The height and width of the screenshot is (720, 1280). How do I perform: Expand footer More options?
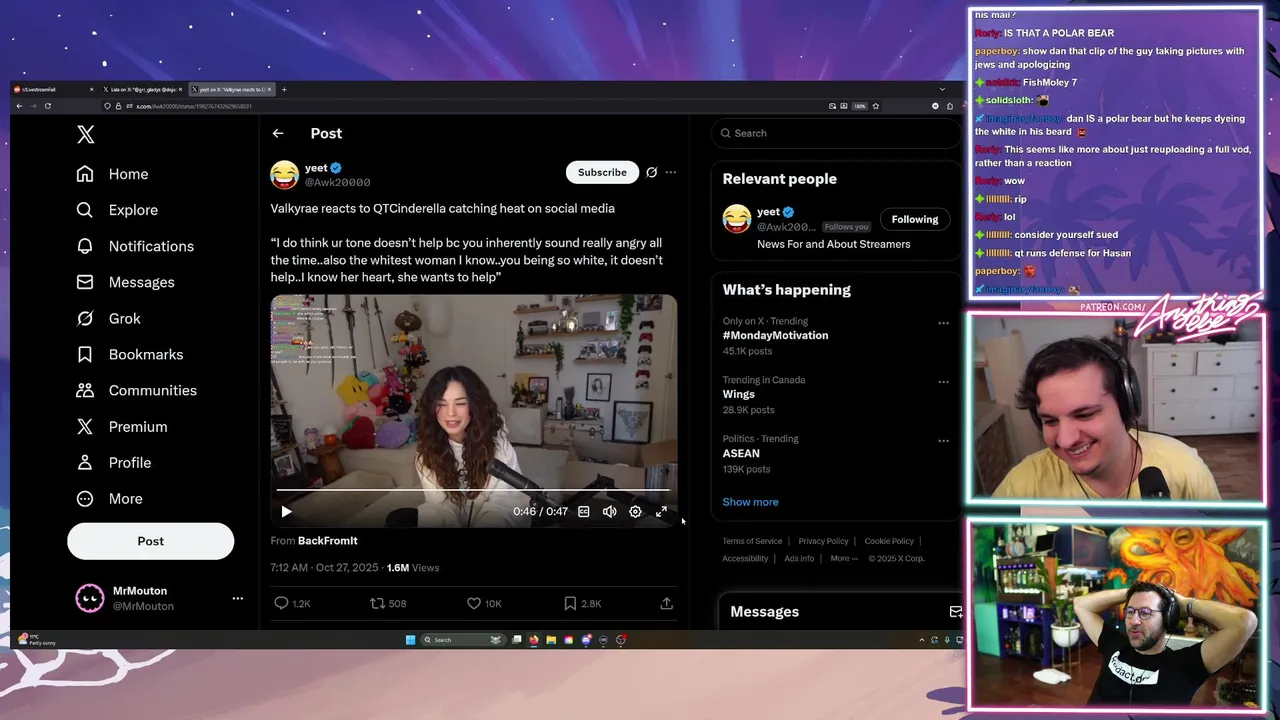coord(844,559)
